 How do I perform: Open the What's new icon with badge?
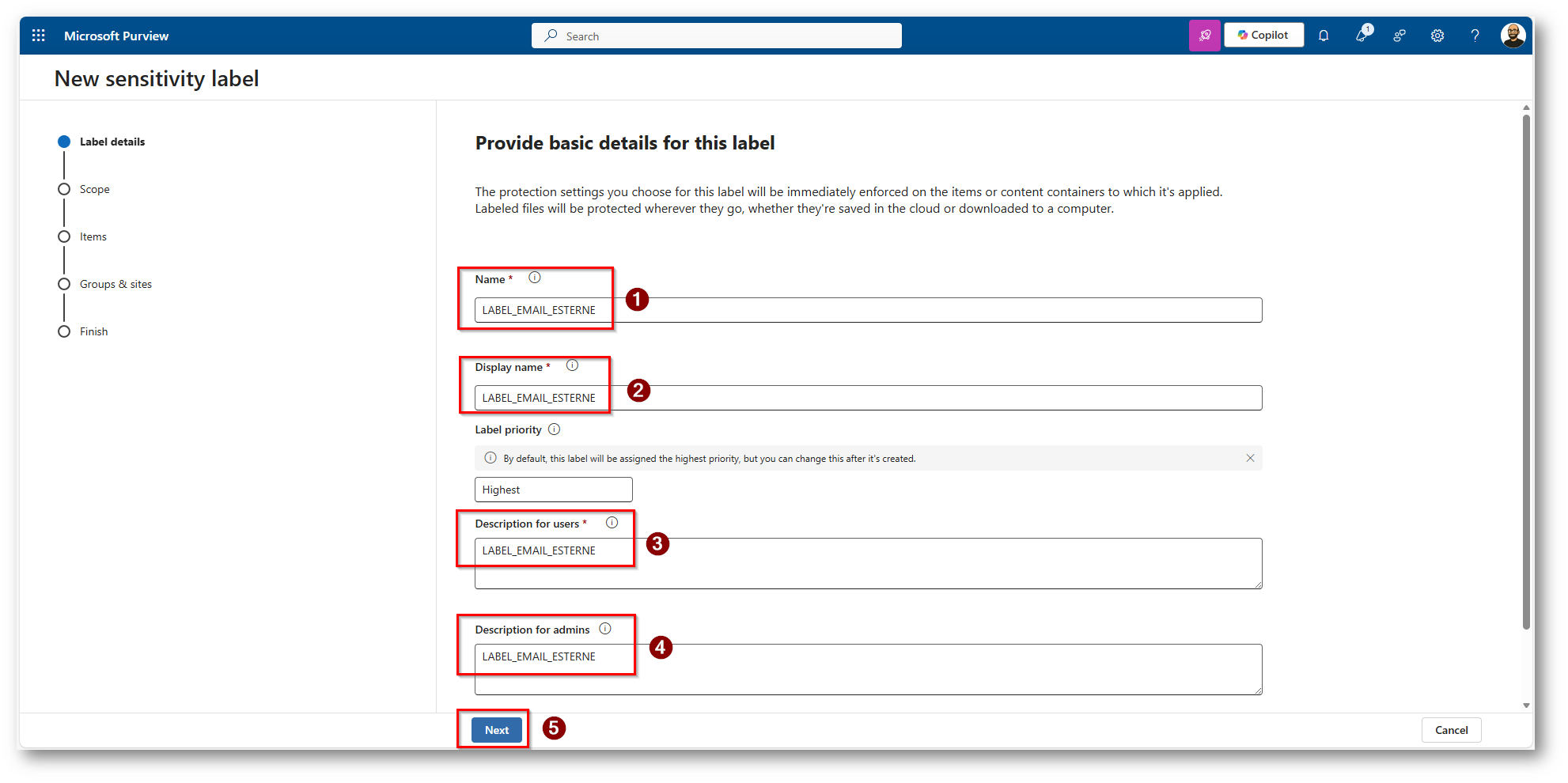click(1362, 35)
